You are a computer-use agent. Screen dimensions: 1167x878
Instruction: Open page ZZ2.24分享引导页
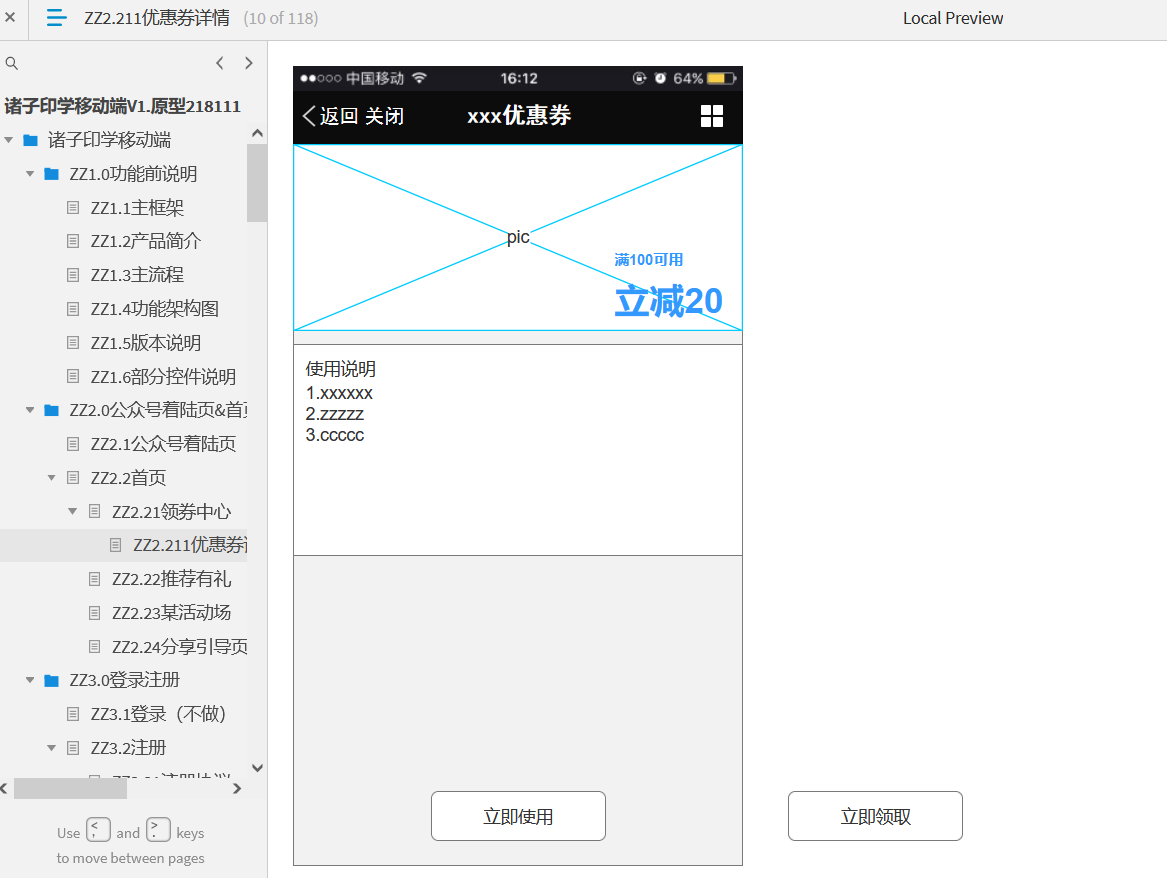179,647
